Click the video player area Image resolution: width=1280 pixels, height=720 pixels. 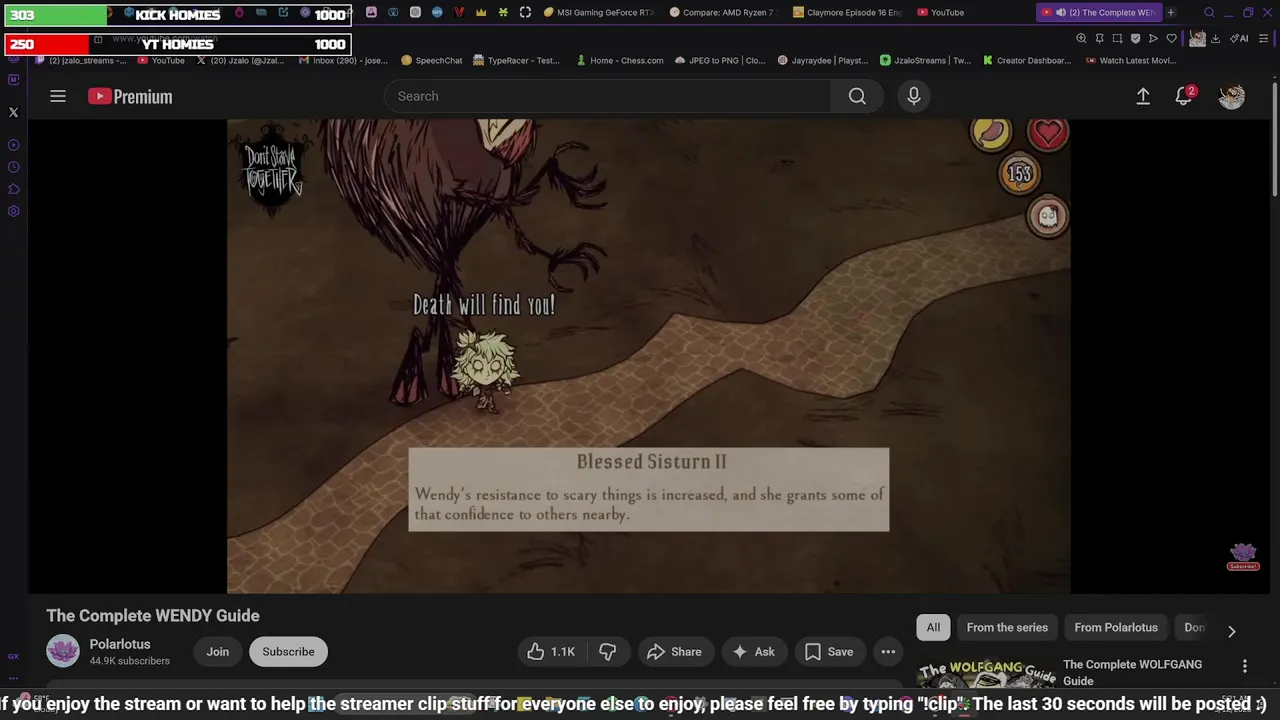tap(648, 356)
